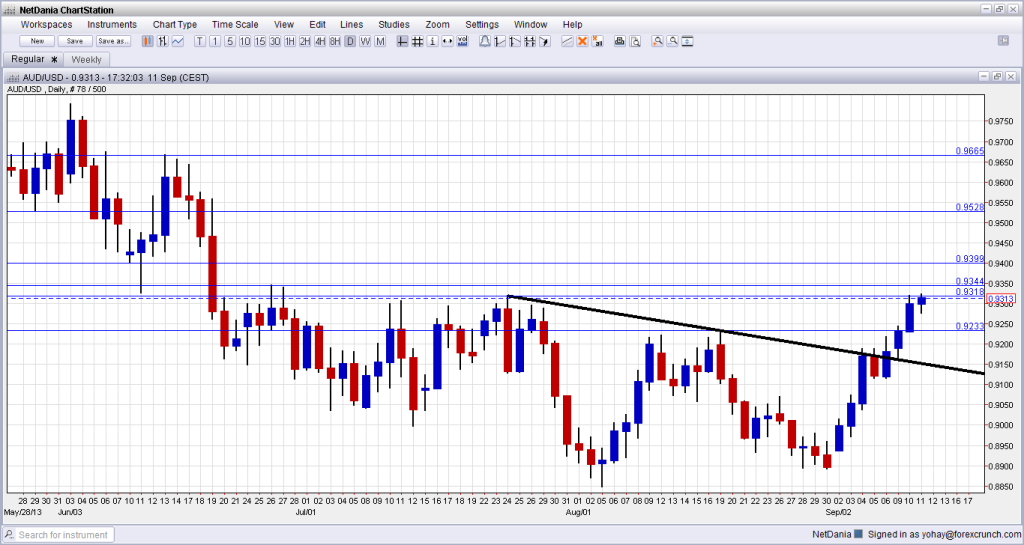
Task: Open the Zoom menu
Action: [x=438, y=24]
